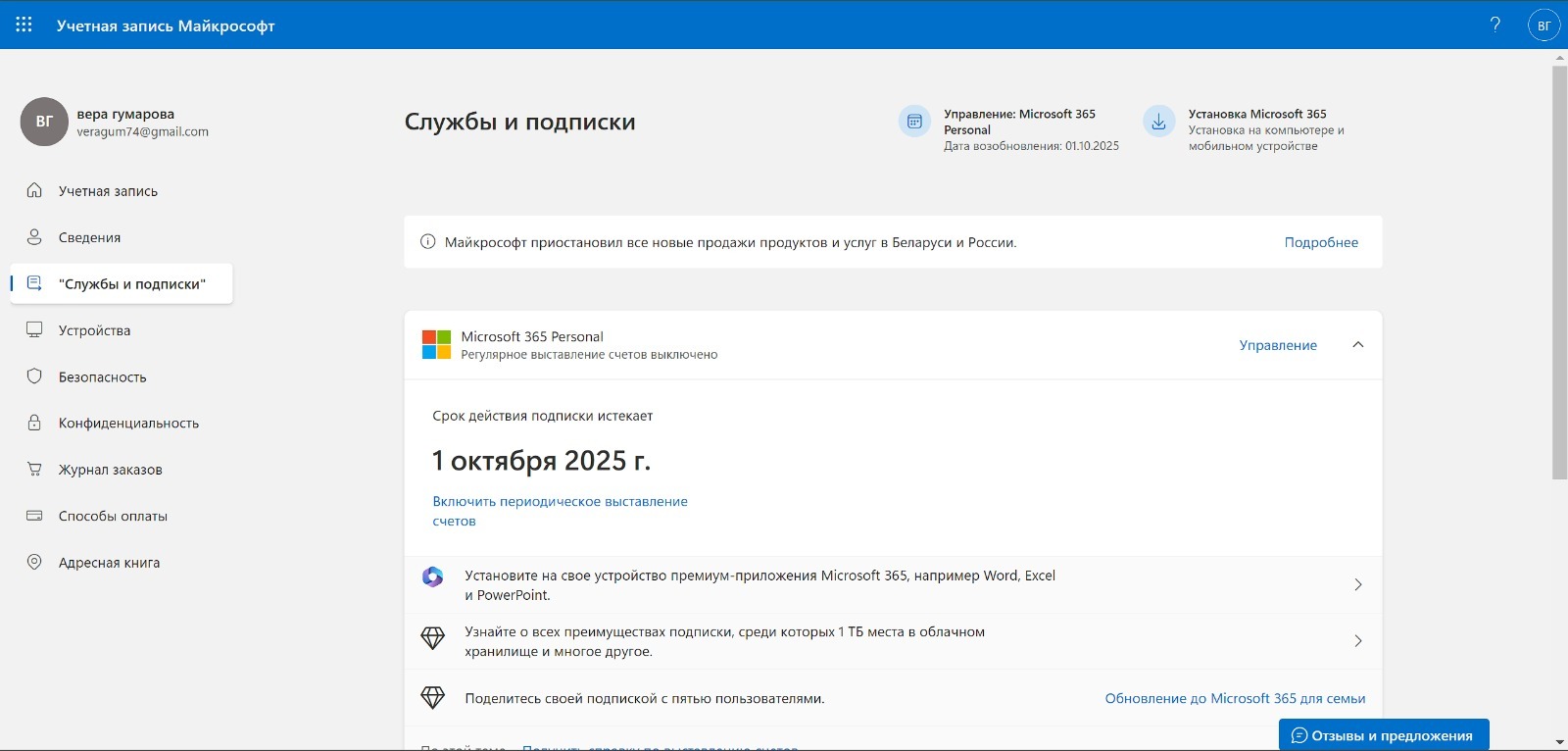
Task: Click the cart icon next to Журнал заказов
Action: 34,469
